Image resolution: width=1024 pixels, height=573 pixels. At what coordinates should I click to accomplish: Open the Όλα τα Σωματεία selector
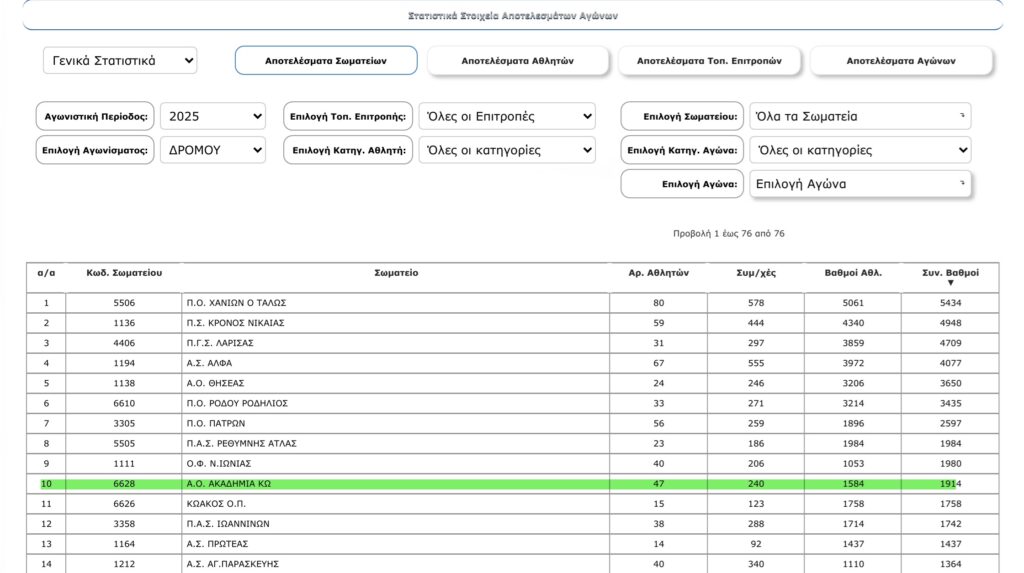(x=859, y=117)
